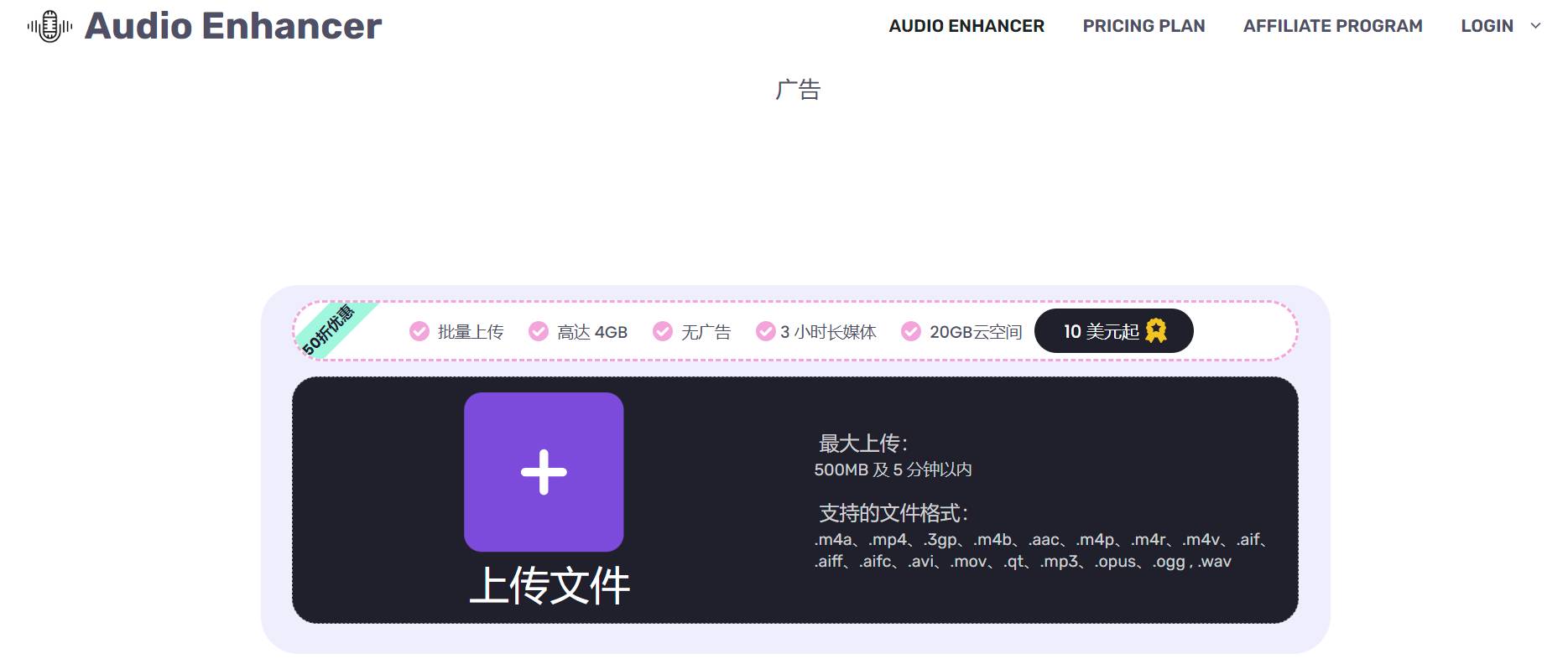This screenshot has width=1568, height=664.
Task: Click the checkmark icon beside 无广告
Action: [x=663, y=332]
